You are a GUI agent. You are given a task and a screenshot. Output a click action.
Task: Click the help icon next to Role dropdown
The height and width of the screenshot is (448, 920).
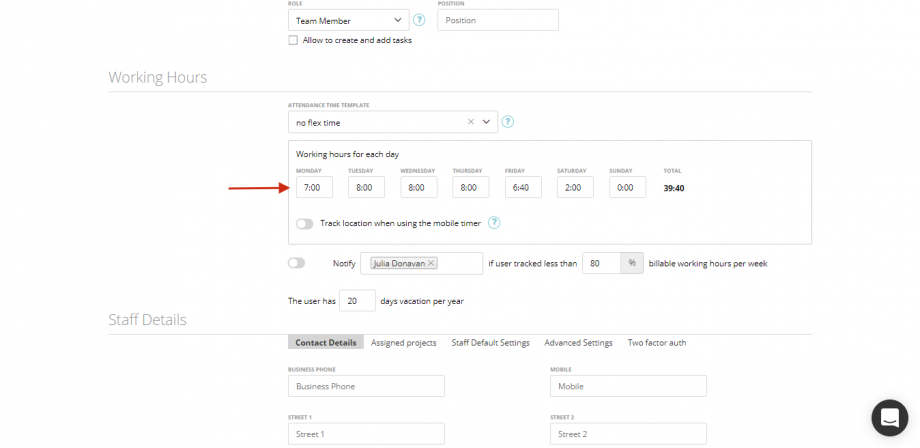[x=418, y=20]
